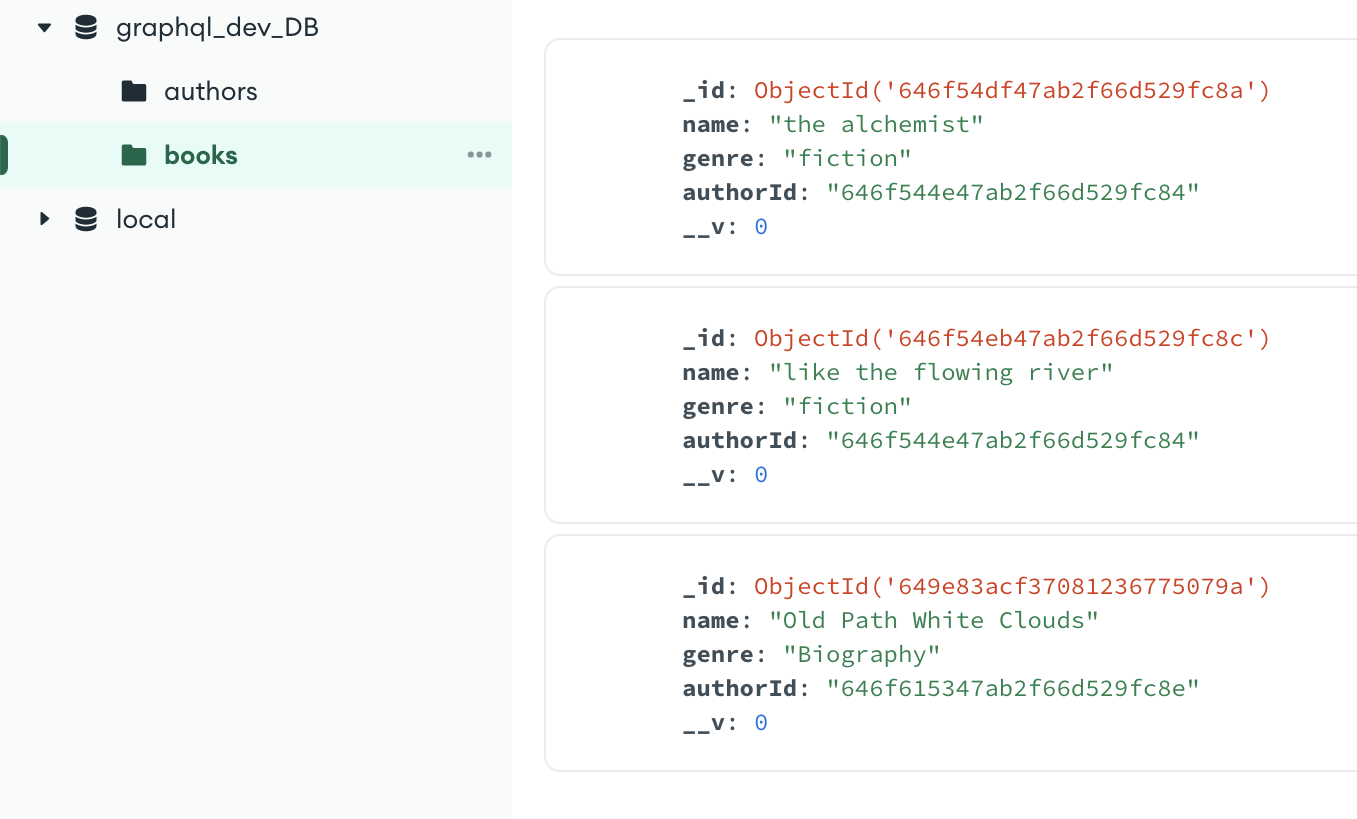Click __v value in Old Path document
The image size is (1357, 819).
pyautogui.click(x=761, y=723)
